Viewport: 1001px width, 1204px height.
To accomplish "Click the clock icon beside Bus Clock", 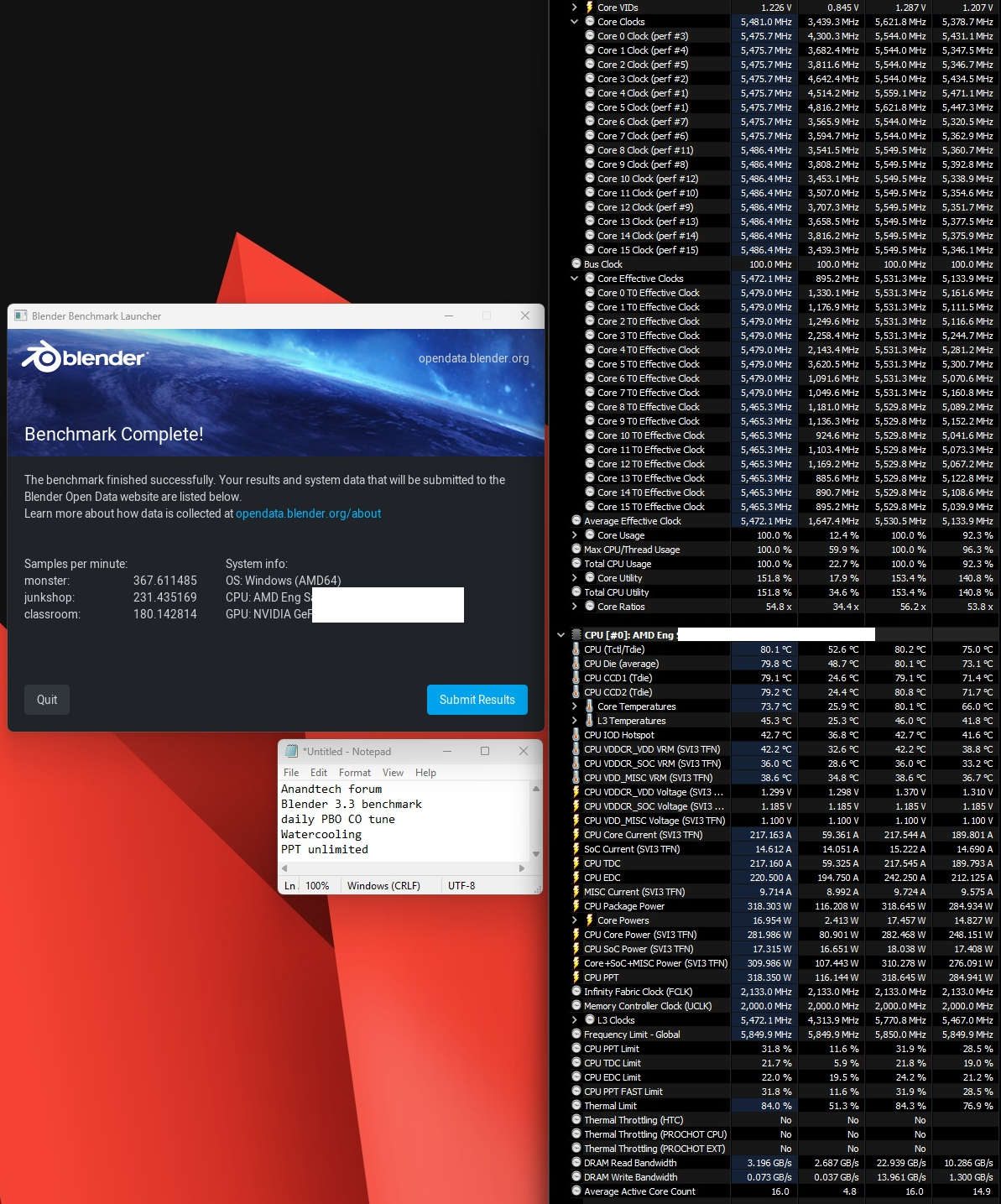I will 576,263.
